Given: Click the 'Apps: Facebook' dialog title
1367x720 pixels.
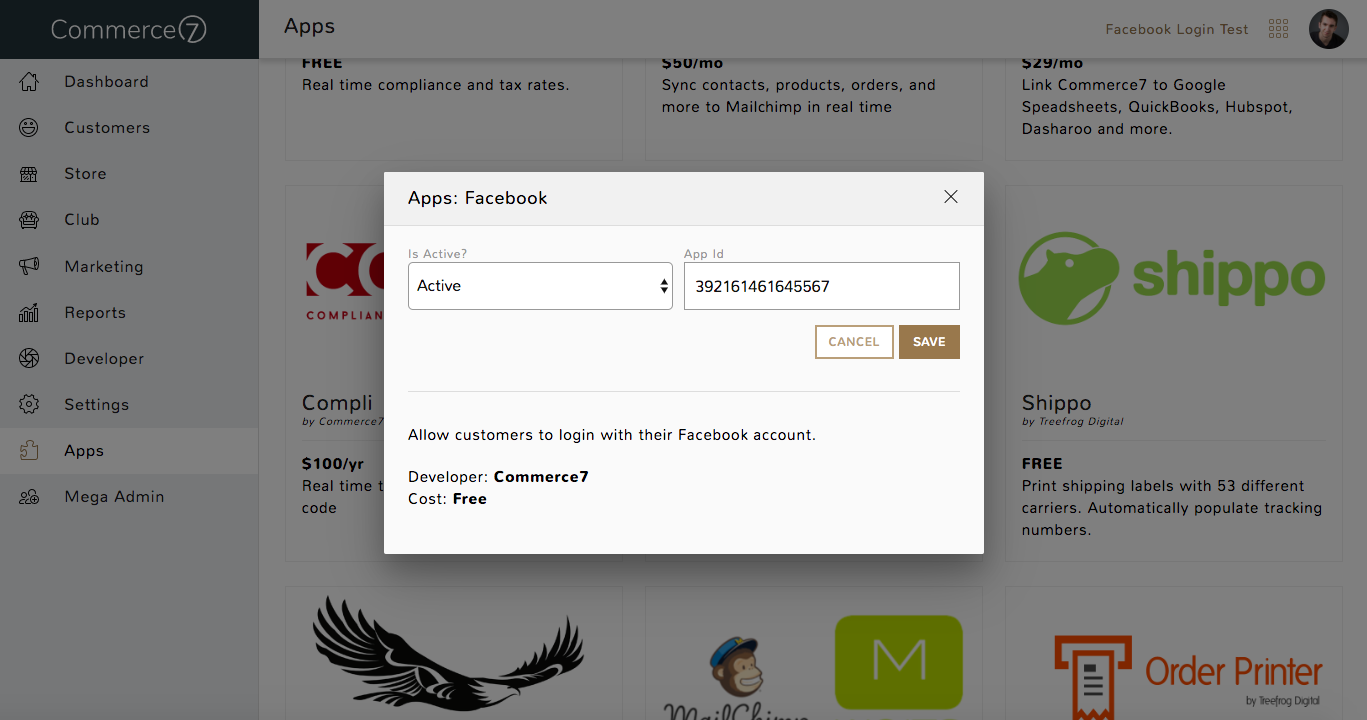Looking at the screenshot, I should click(477, 198).
